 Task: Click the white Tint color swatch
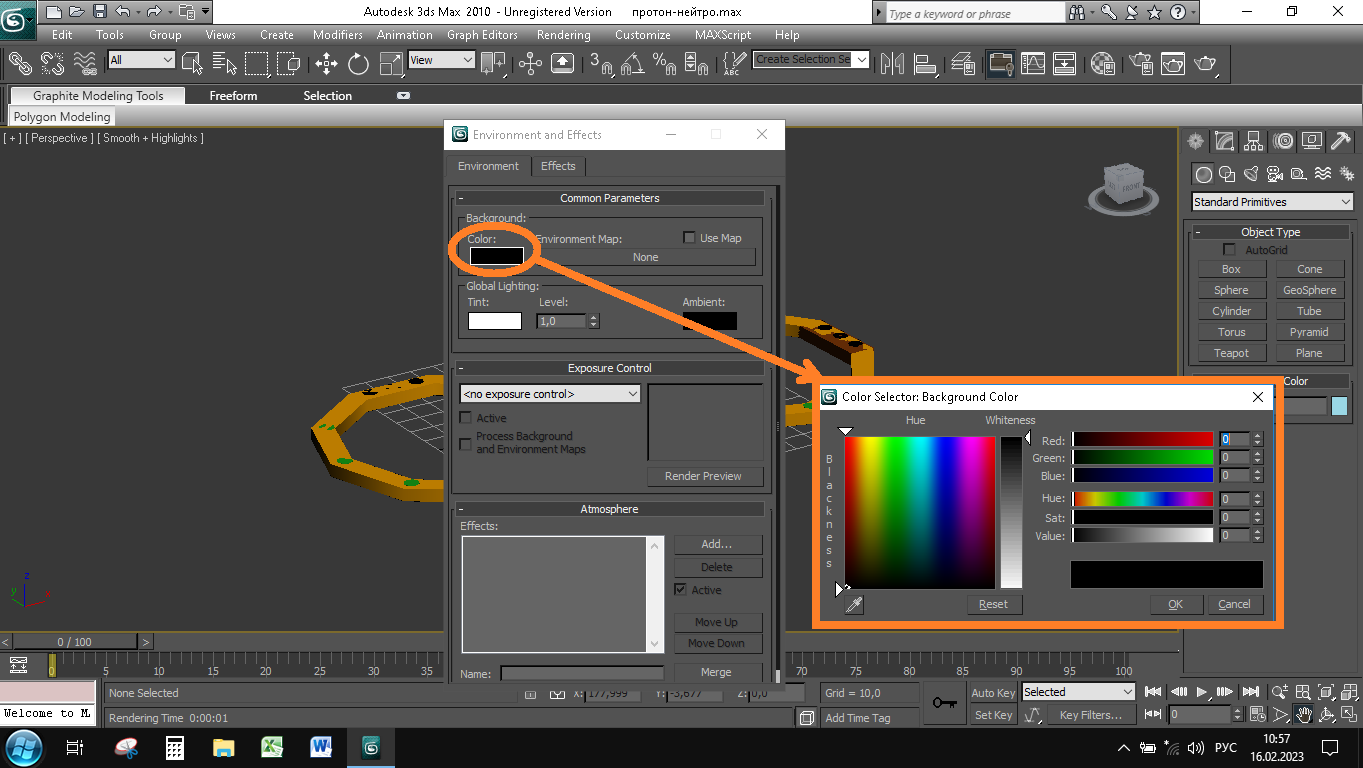(x=495, y=321)
